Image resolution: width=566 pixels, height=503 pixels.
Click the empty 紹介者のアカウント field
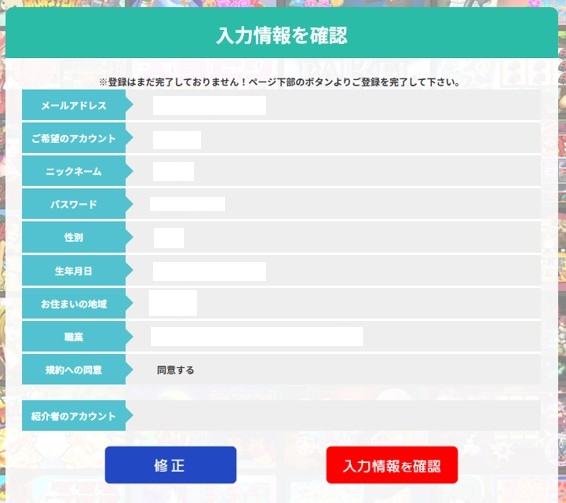pyautogui.click(x=334, y=415)
